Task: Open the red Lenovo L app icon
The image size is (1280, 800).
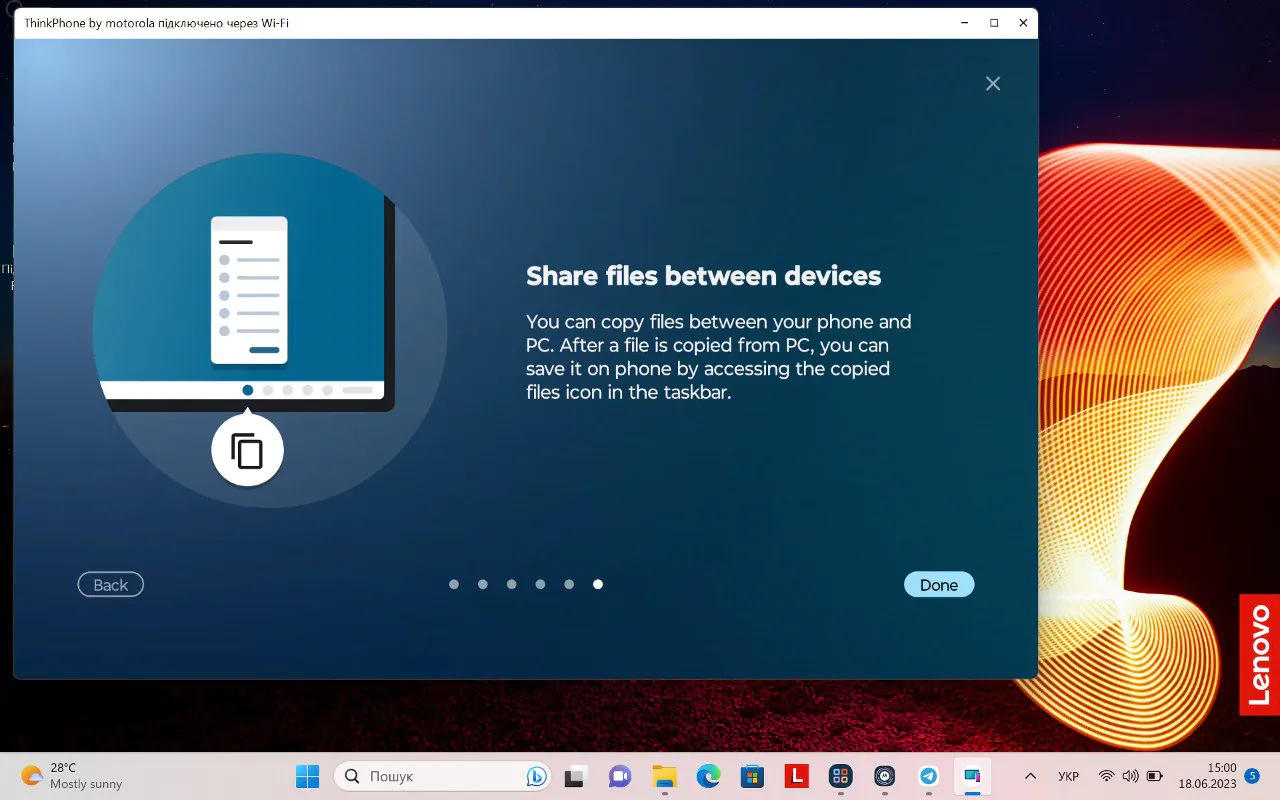Action: (796, 776)
